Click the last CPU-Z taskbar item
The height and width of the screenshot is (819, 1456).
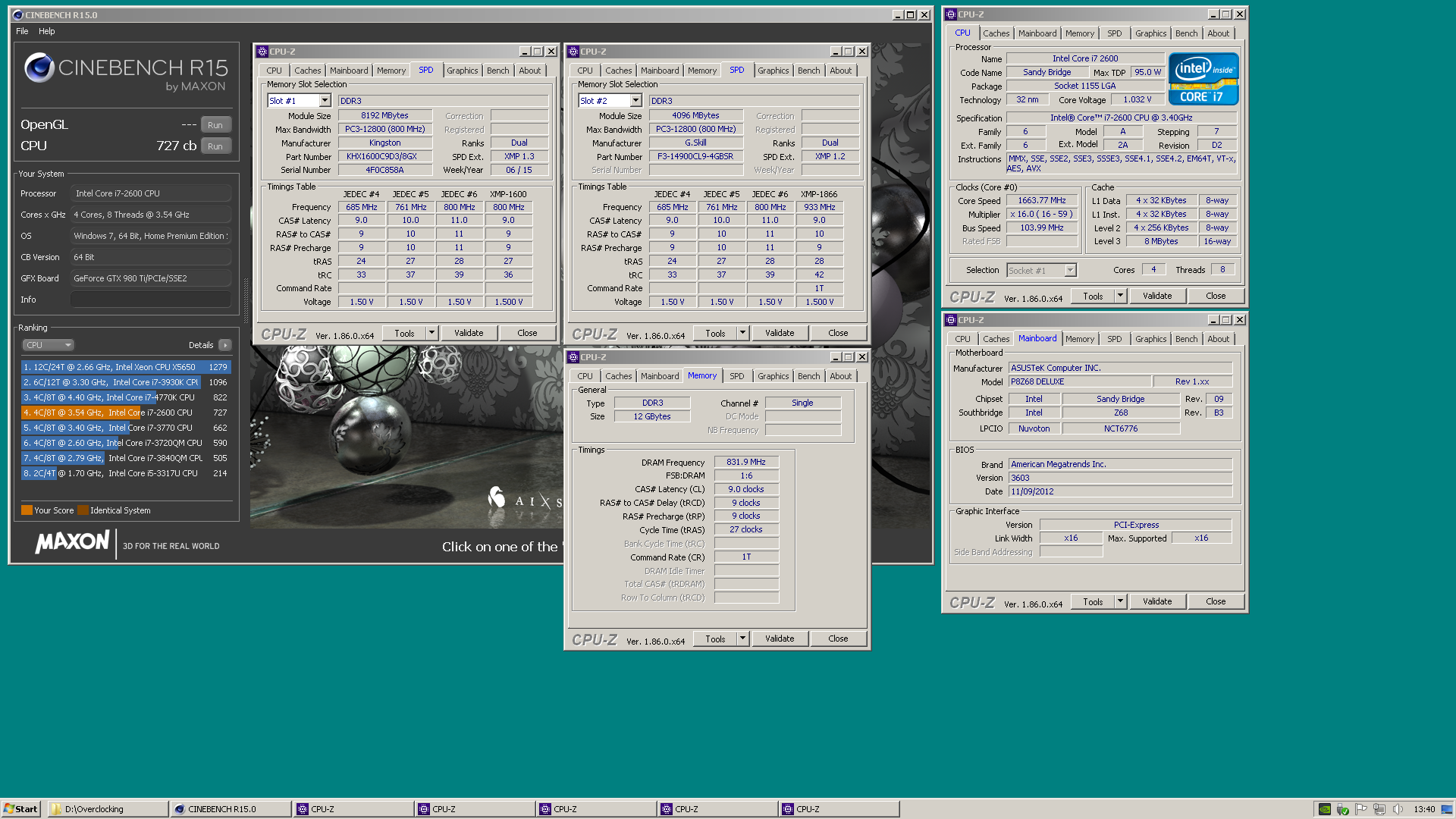tap(839, 809)
